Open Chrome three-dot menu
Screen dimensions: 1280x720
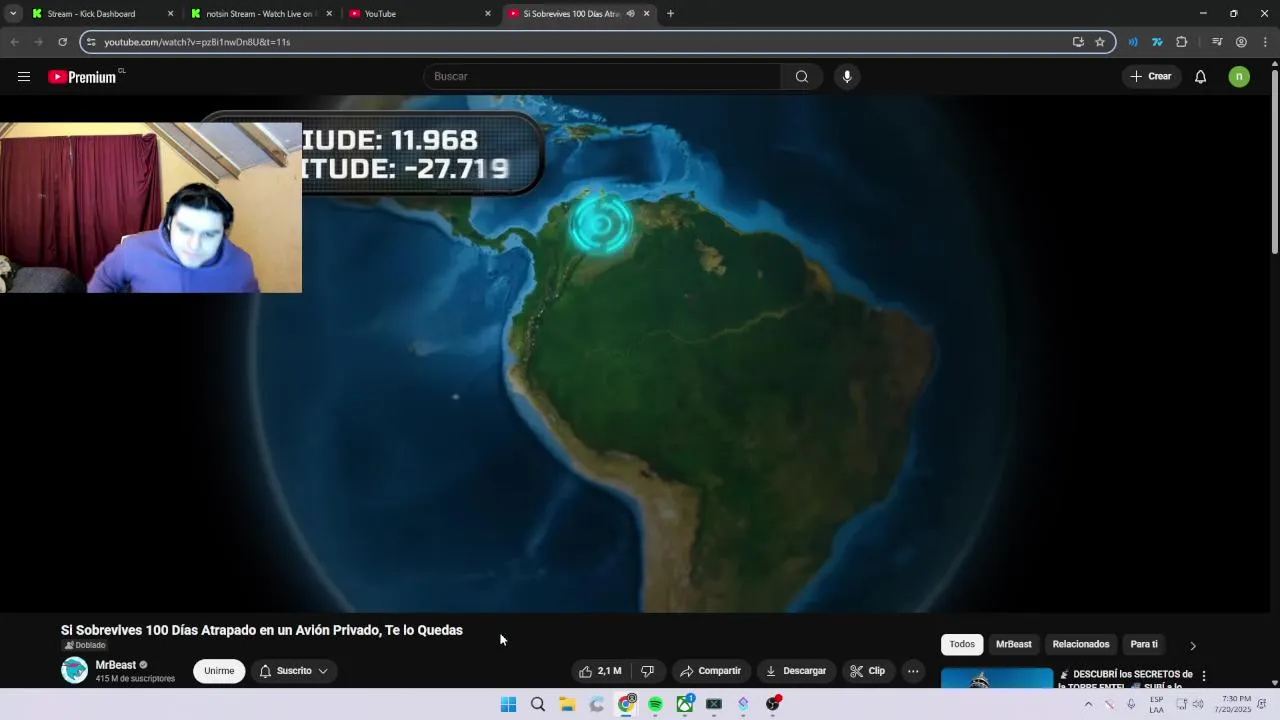click(1265, 42)
